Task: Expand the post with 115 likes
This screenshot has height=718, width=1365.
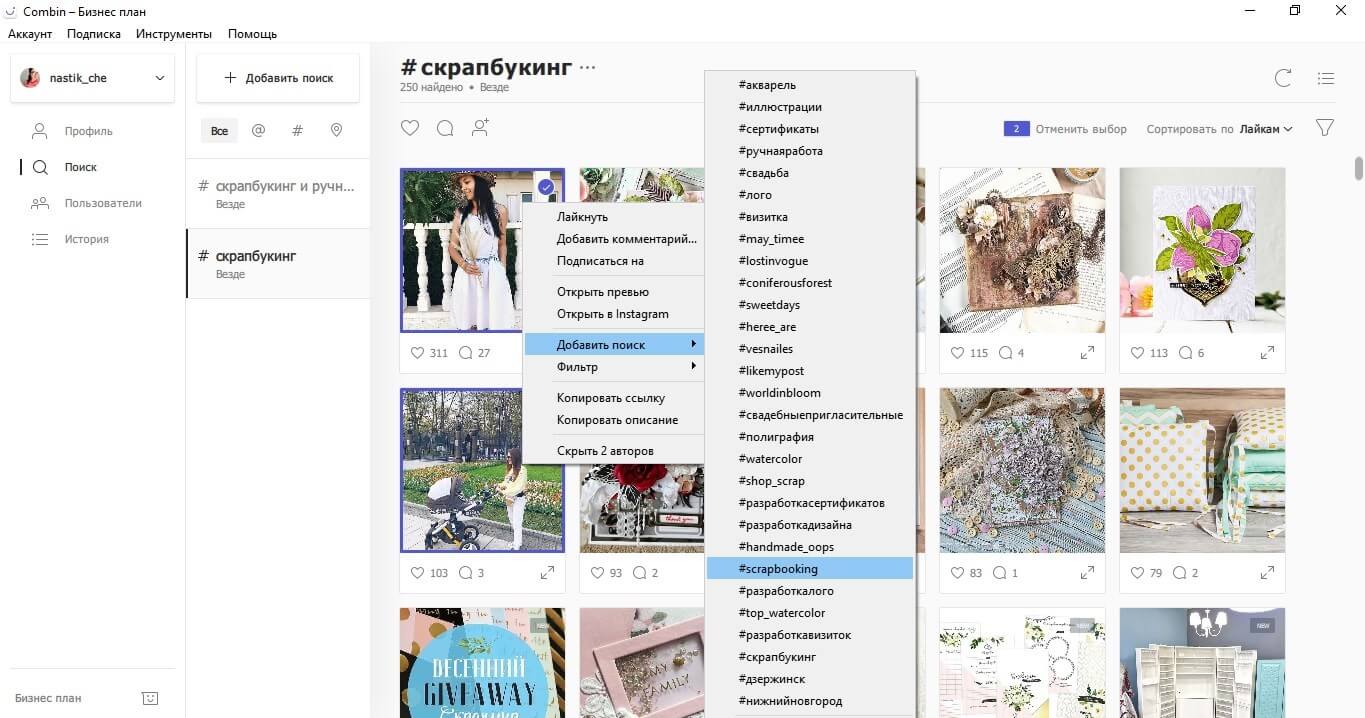Action: coord(1087,353)
